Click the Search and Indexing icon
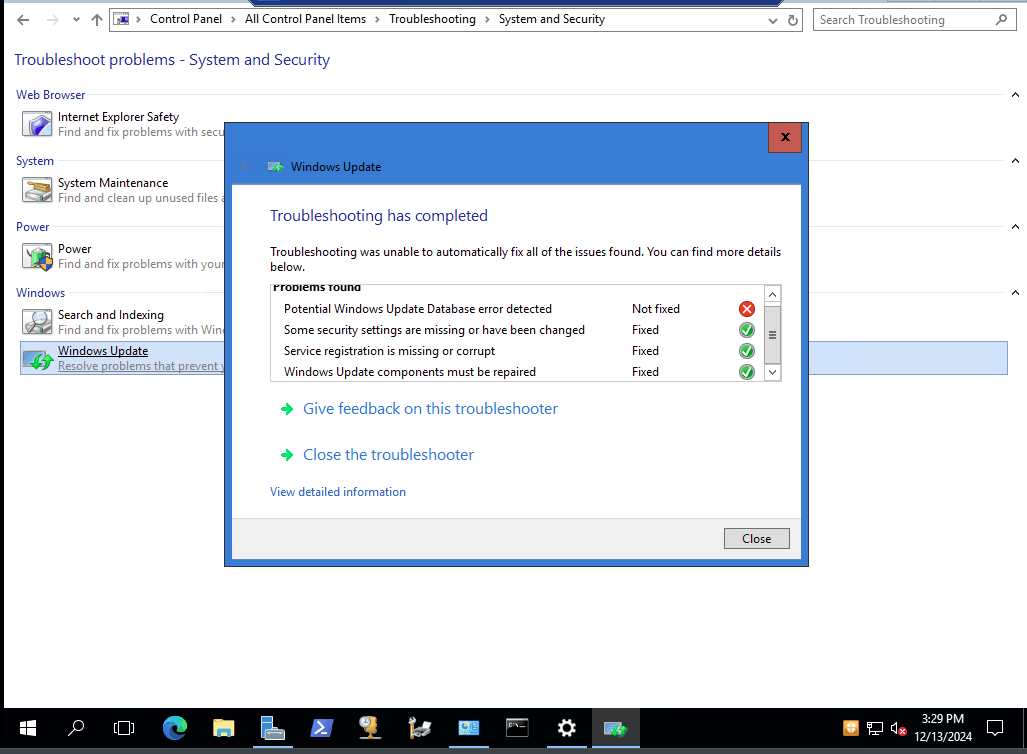This screenshot has height=754, width=1027. tap(37, 322)
